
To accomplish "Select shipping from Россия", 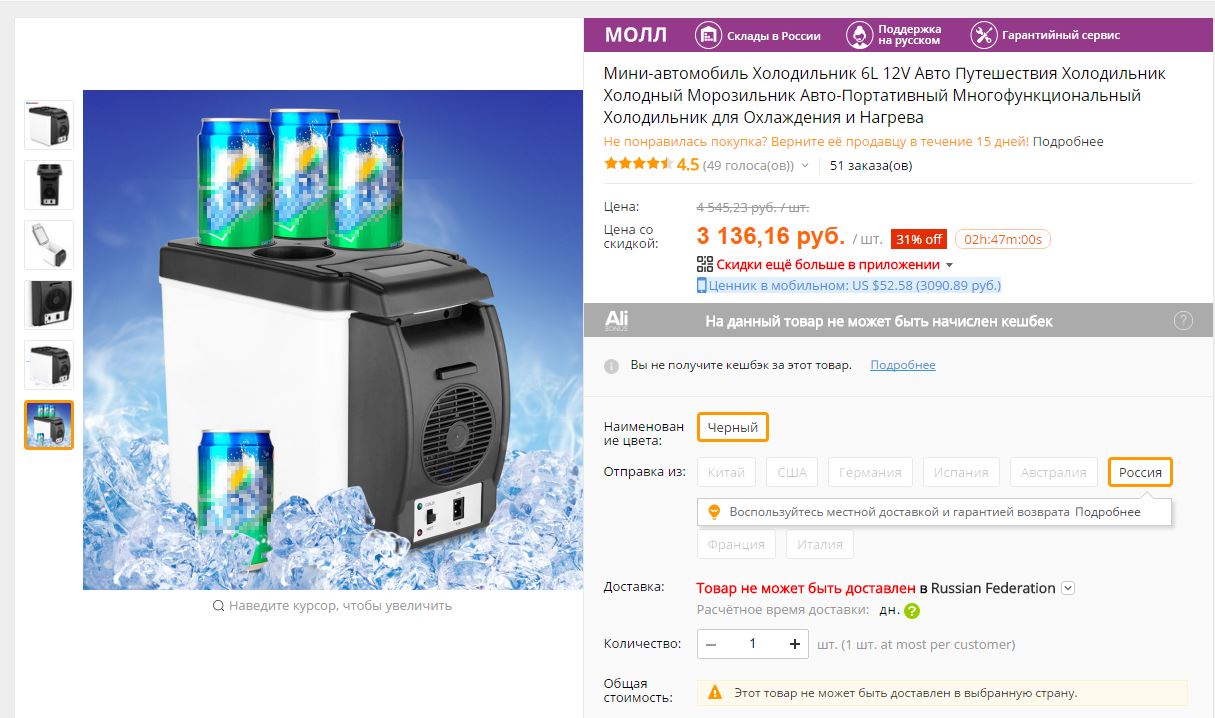I will coord(1140,472).
